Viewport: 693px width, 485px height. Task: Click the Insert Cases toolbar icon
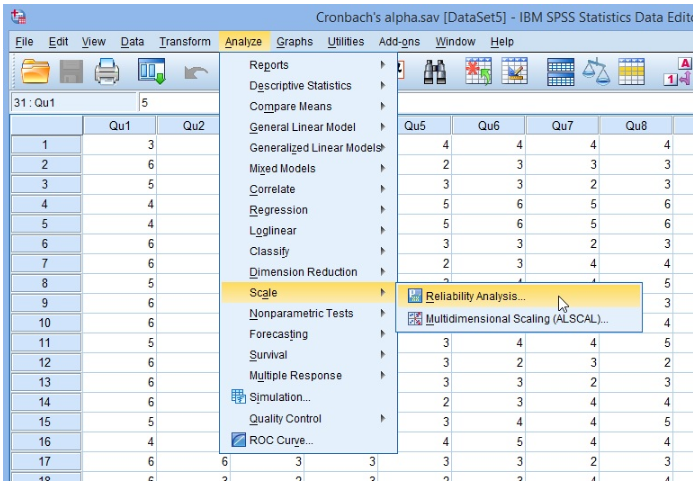478,71
